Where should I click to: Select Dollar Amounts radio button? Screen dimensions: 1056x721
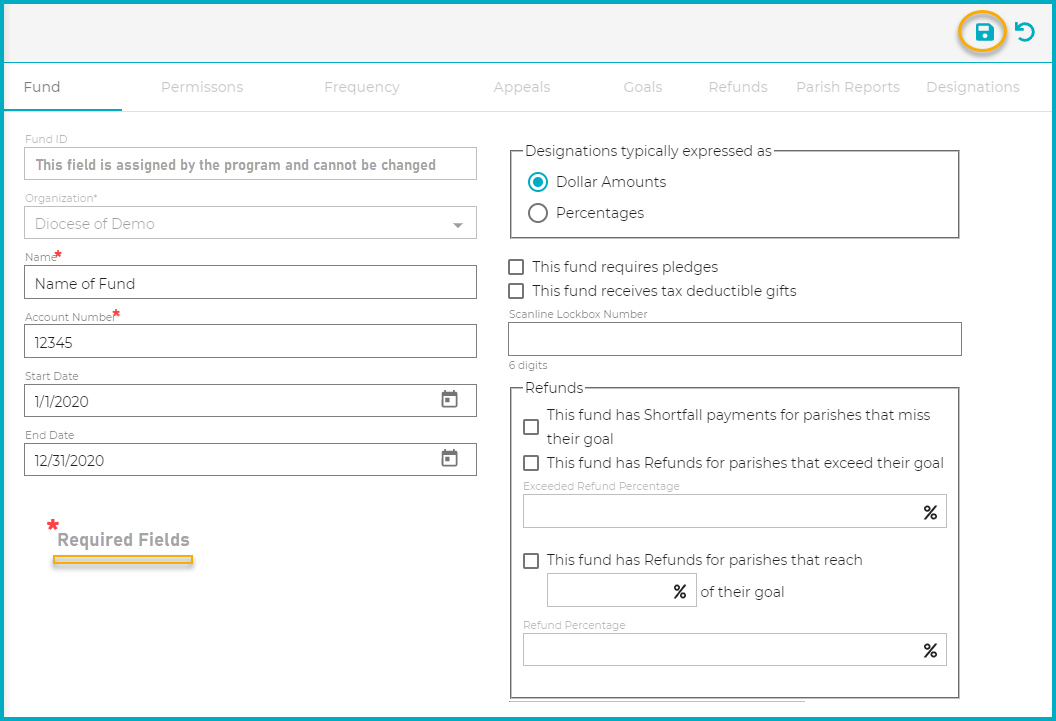537,182
